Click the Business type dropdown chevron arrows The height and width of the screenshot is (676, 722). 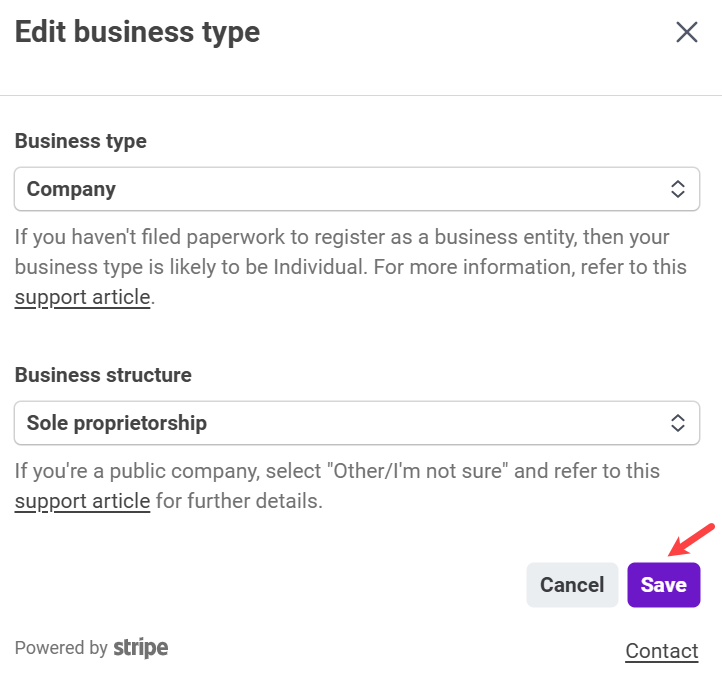[677, 189]
